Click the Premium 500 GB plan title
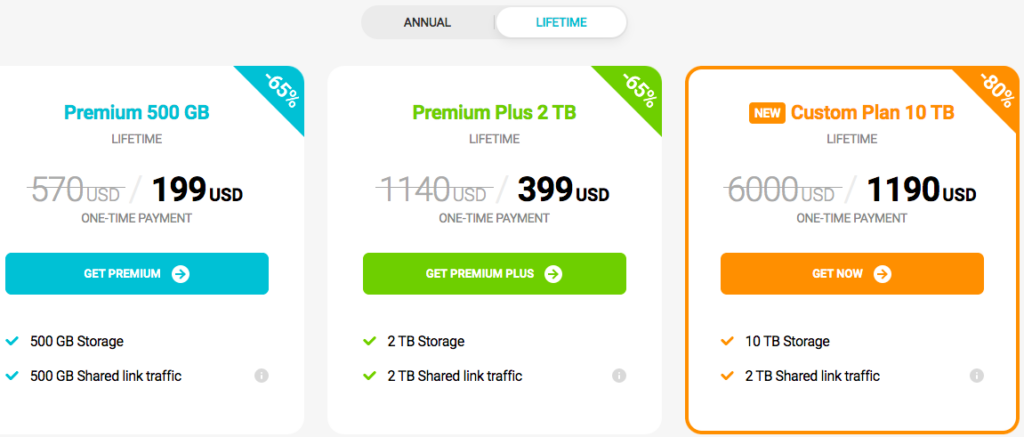 [137, 112]
